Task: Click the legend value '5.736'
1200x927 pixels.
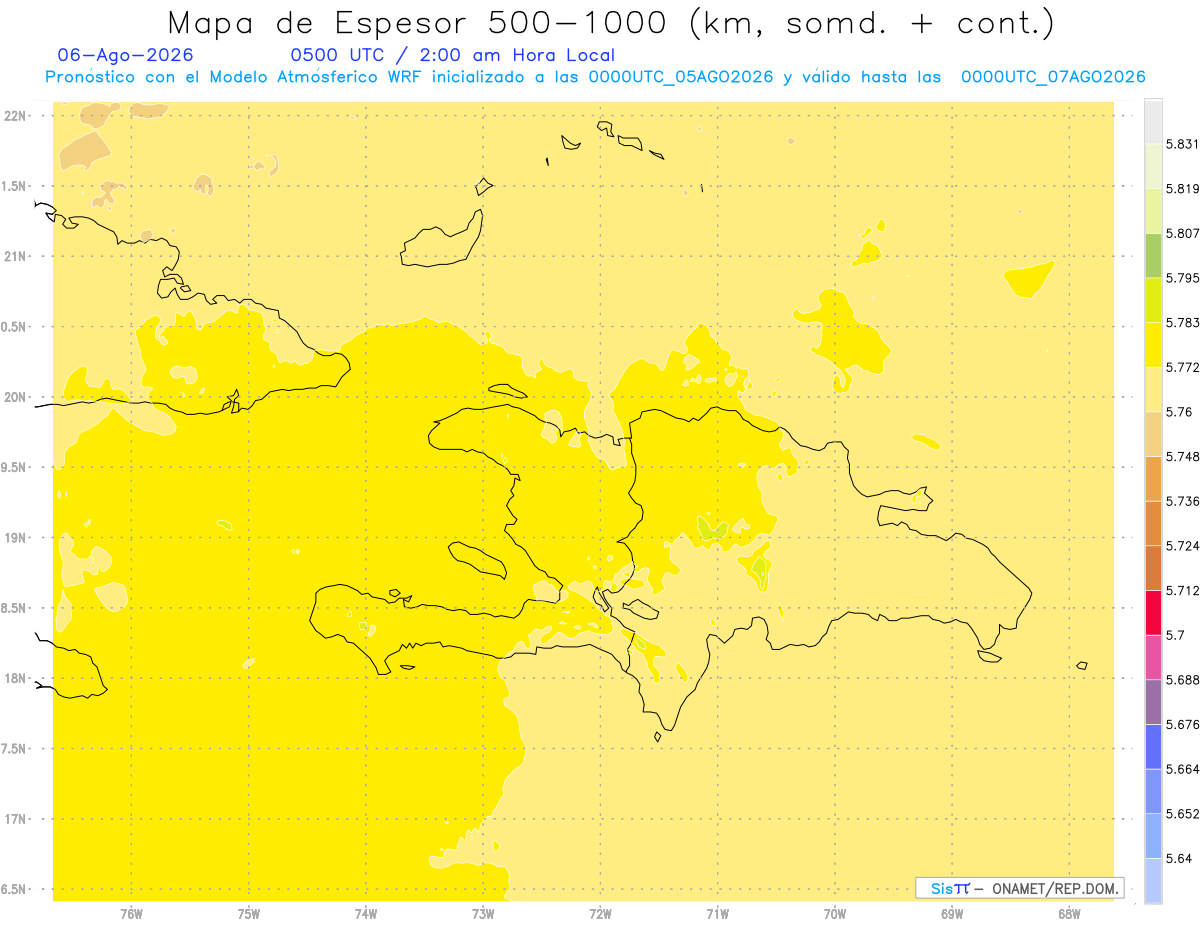Action: 1182,501
